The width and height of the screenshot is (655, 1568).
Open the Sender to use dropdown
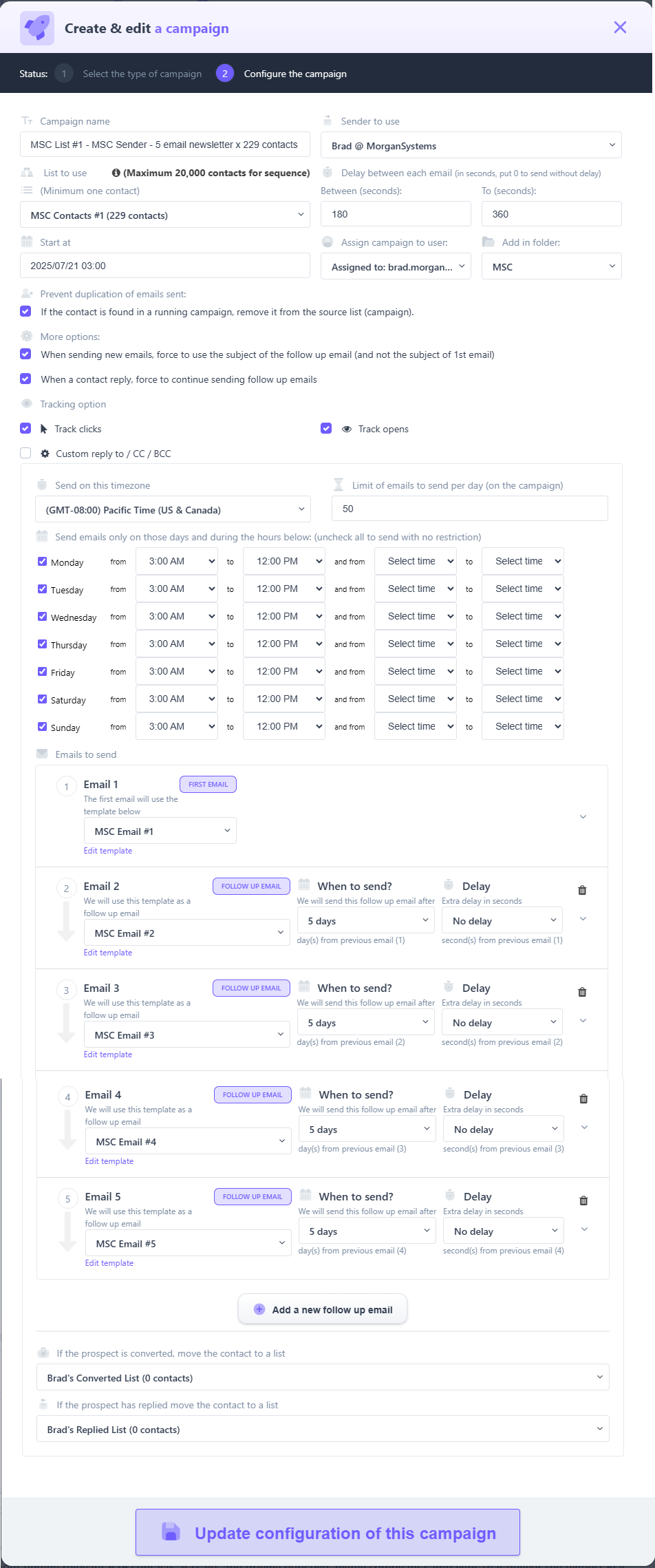tap(471, 145)
